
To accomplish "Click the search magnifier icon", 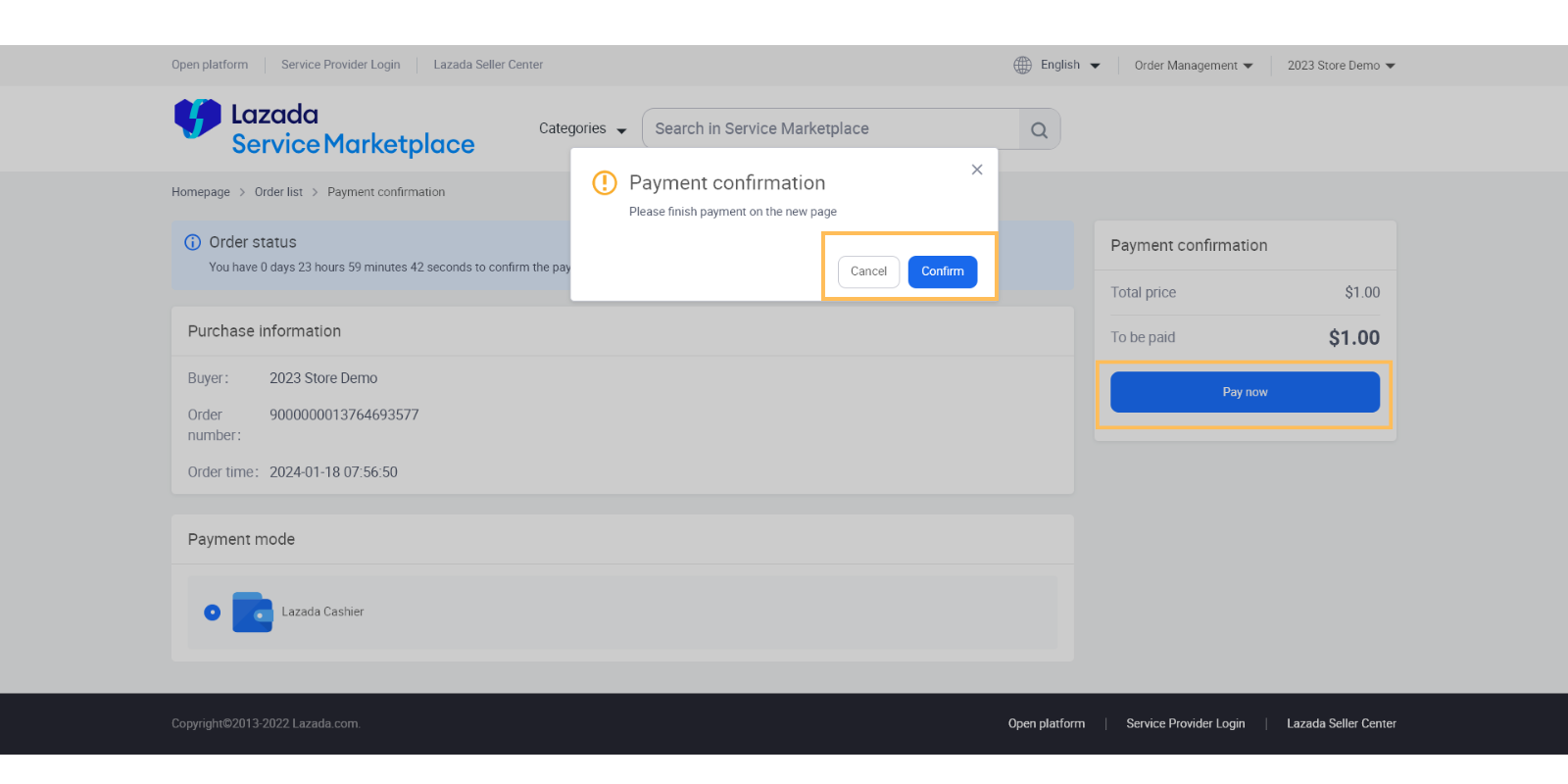I will tap(1039, 129).
